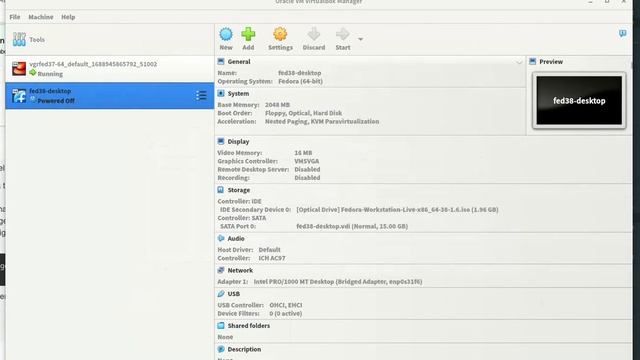Viewport: 640px width, 360px height.
Task: Click the Audio section speaker icon
Action: click(x=221, y=238)
